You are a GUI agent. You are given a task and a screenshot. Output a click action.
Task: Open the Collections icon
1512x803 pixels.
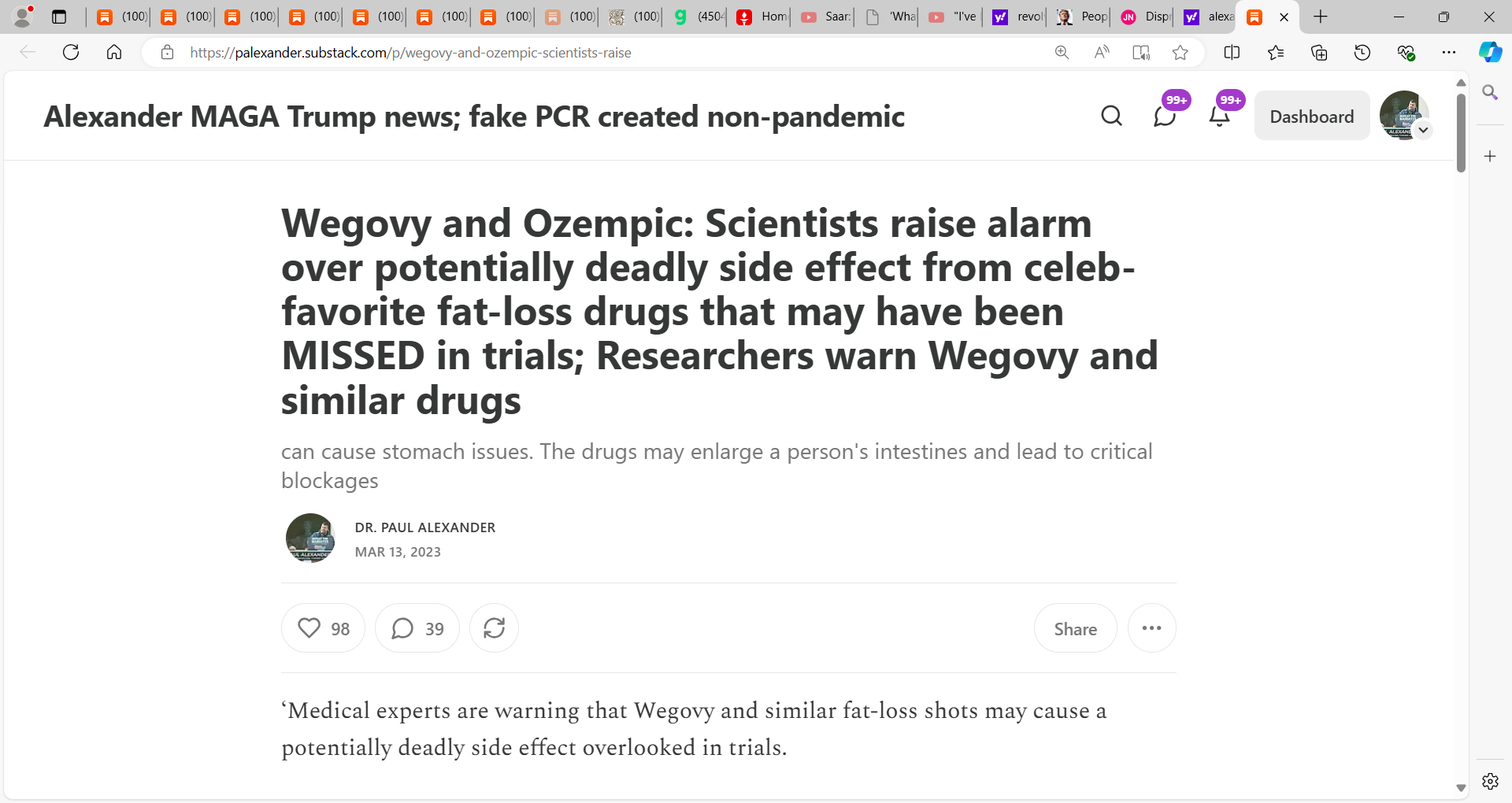[x=1319, y=53]
